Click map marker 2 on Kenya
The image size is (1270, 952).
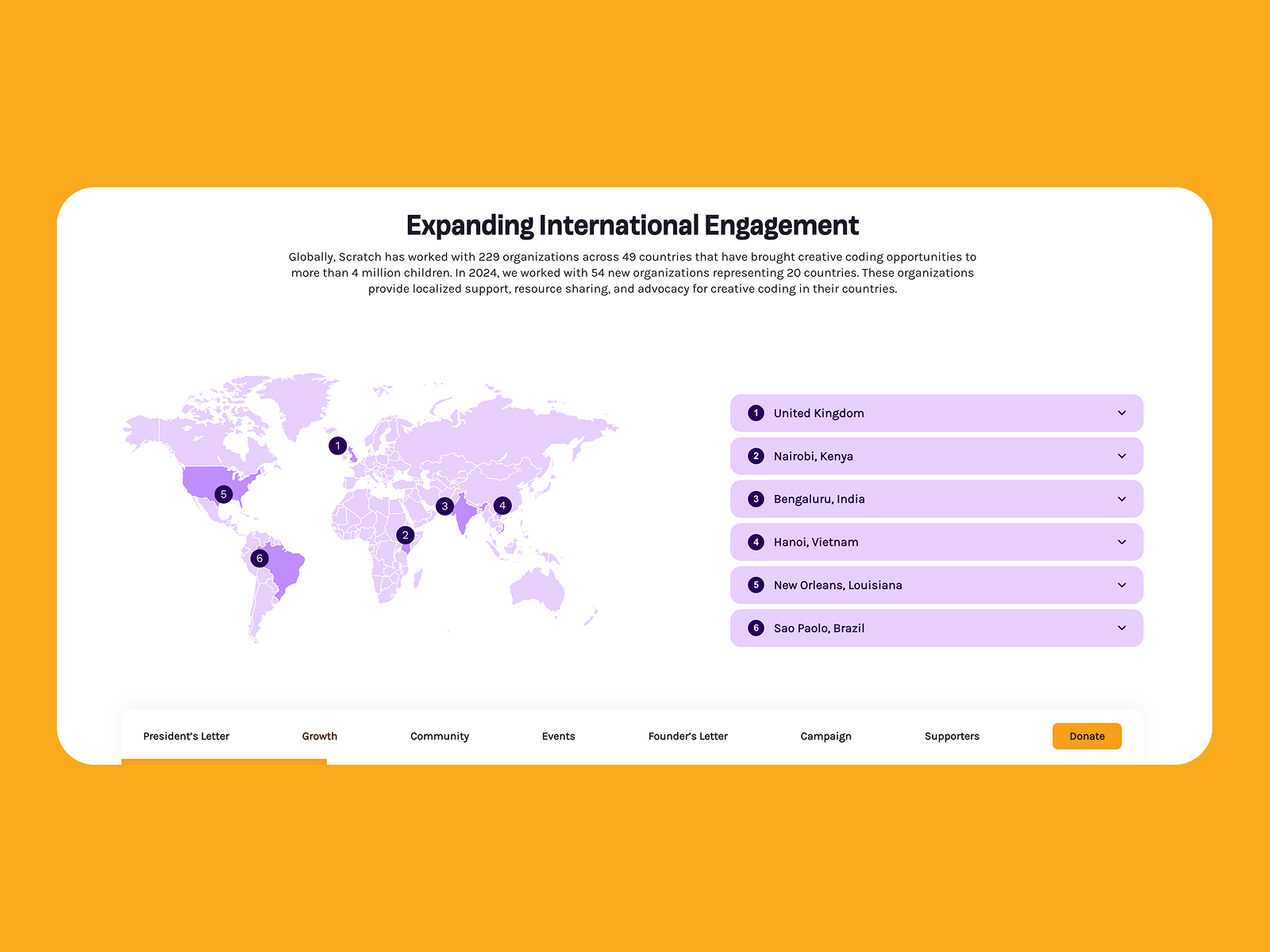405,535
